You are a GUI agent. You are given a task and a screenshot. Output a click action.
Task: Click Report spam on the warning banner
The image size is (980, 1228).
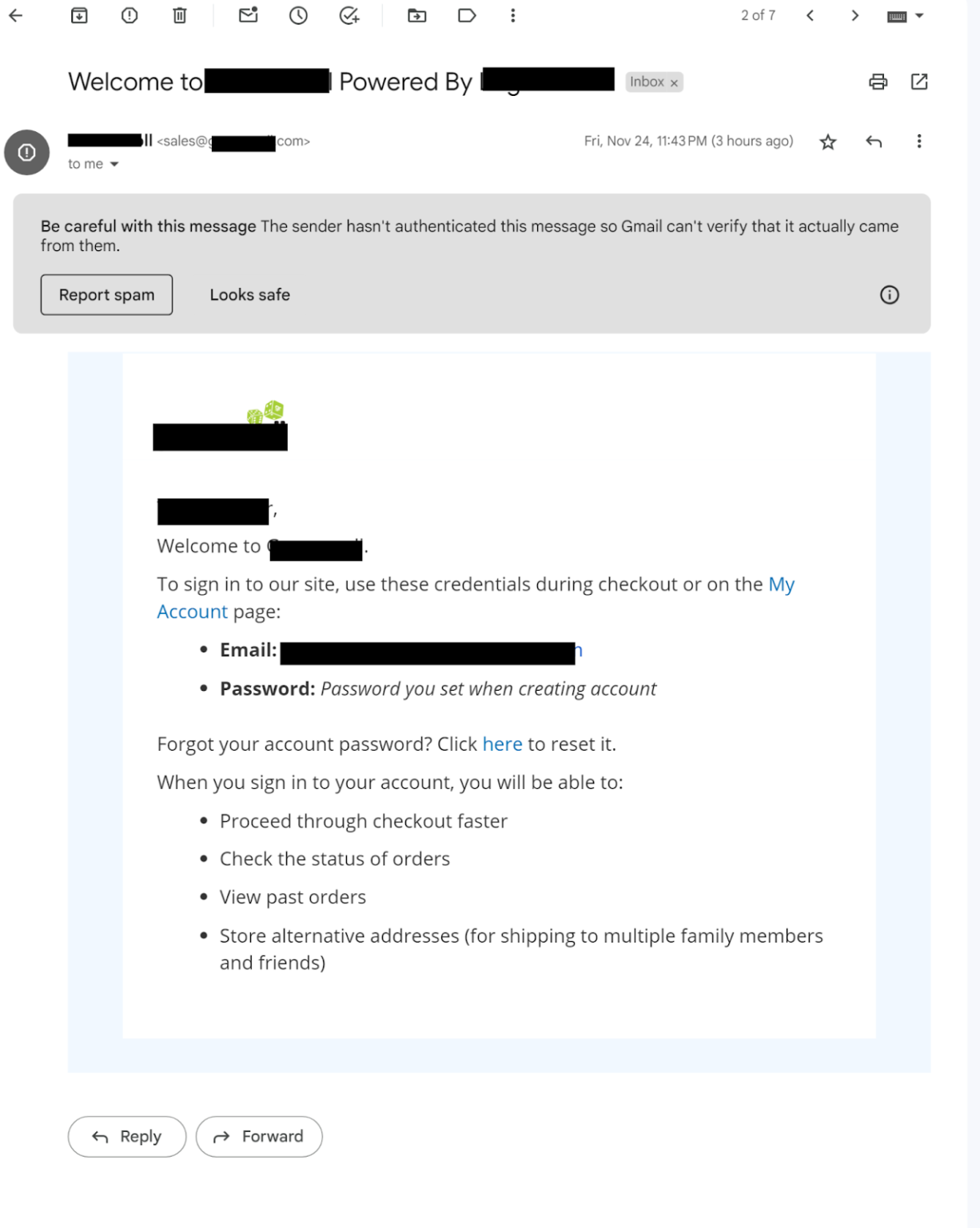(x=106, y=294)
